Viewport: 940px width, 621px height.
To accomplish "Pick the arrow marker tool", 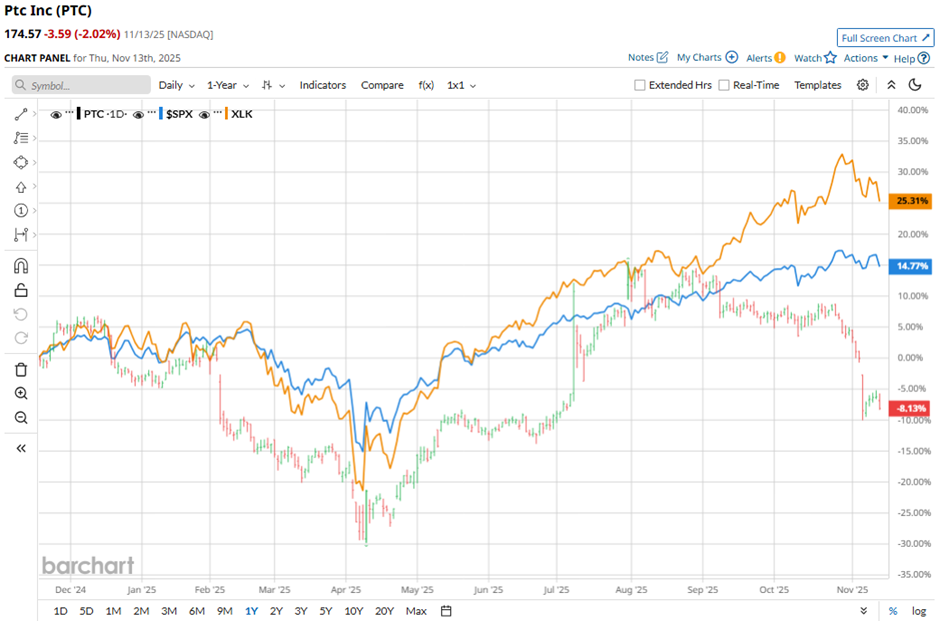I will pos(21,187).
